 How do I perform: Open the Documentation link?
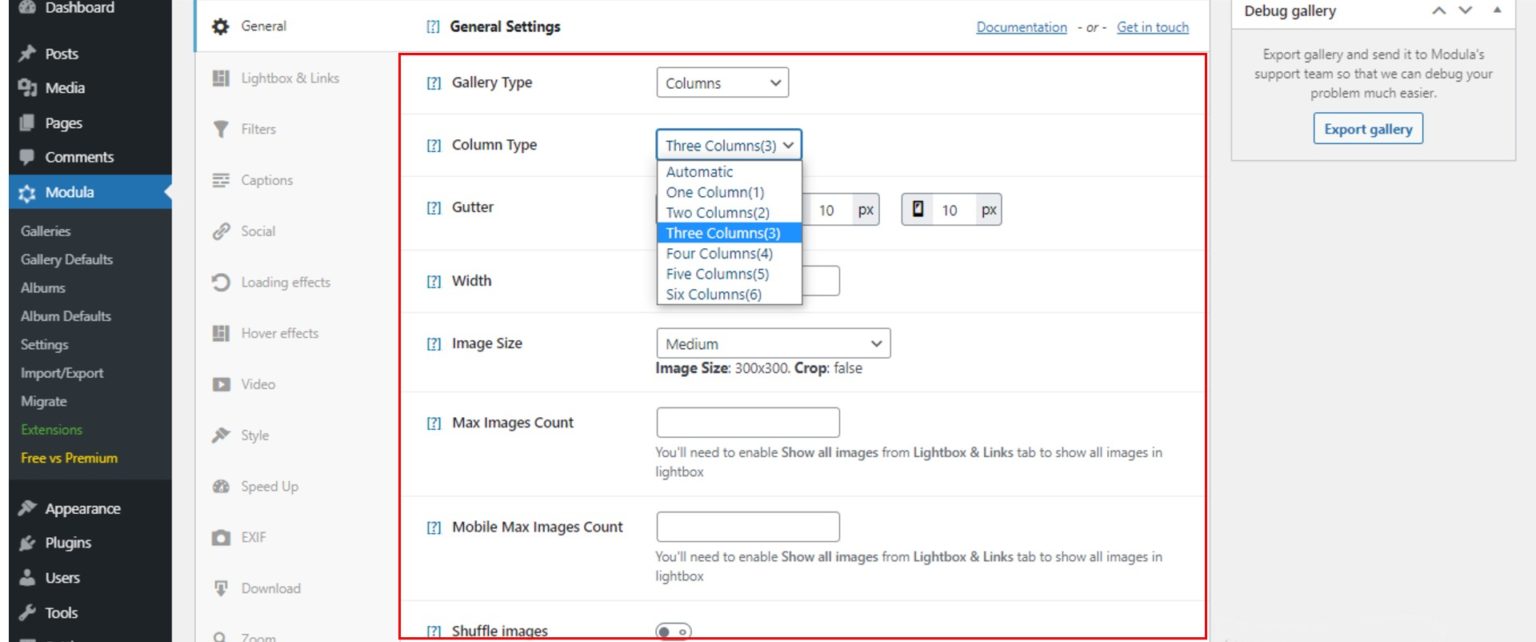pos(1021,27)
